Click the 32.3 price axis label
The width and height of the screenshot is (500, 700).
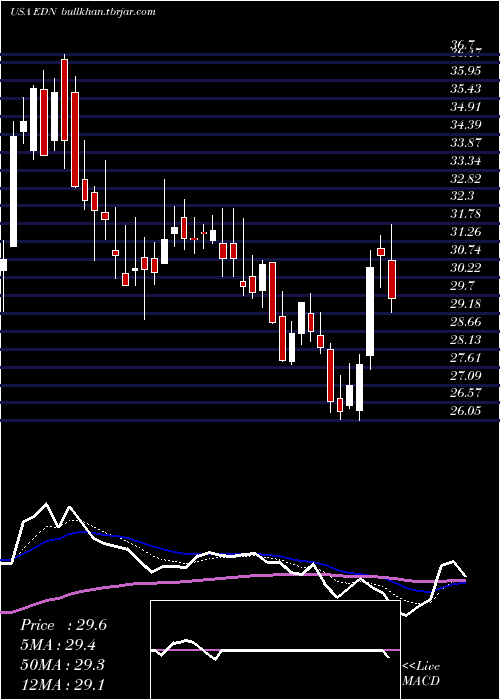[462, 196]
